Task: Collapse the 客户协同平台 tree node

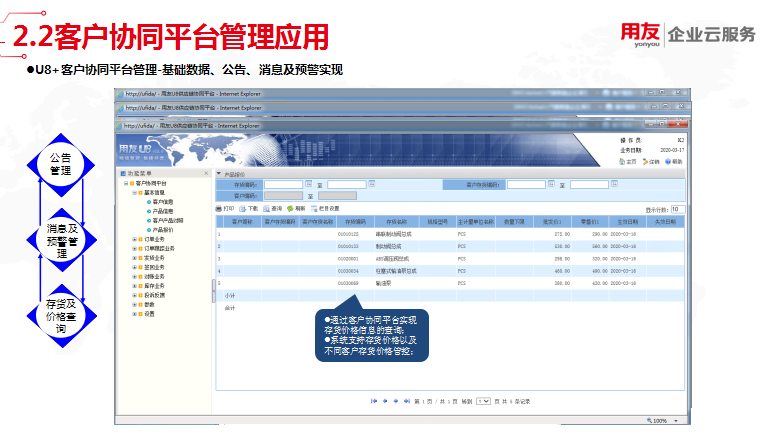Action: point(126,183)
